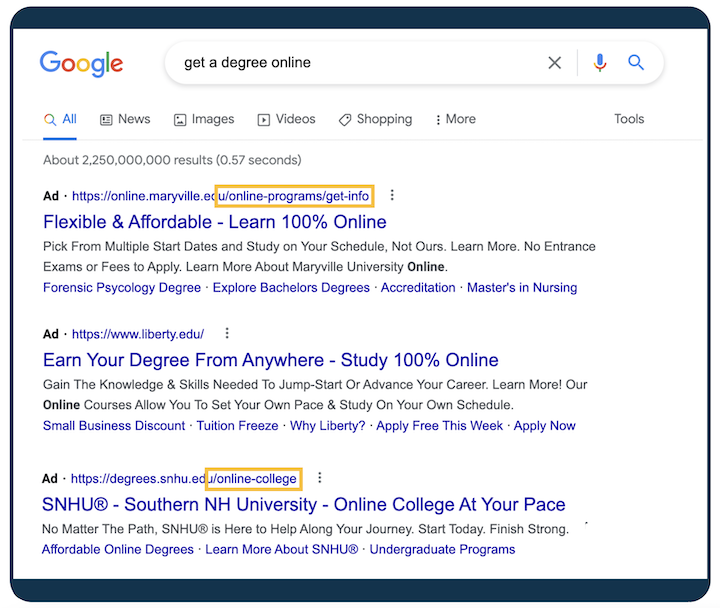This screenshot has width=720, height=608.
Task: Switch to the Images tab
Action: point(204,119)
